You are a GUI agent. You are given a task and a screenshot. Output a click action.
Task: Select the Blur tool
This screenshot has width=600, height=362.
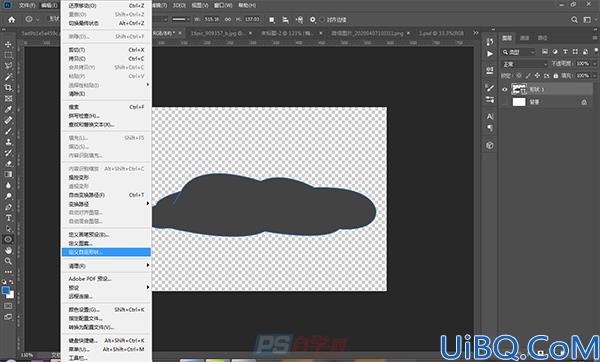(x=8, y=185)
